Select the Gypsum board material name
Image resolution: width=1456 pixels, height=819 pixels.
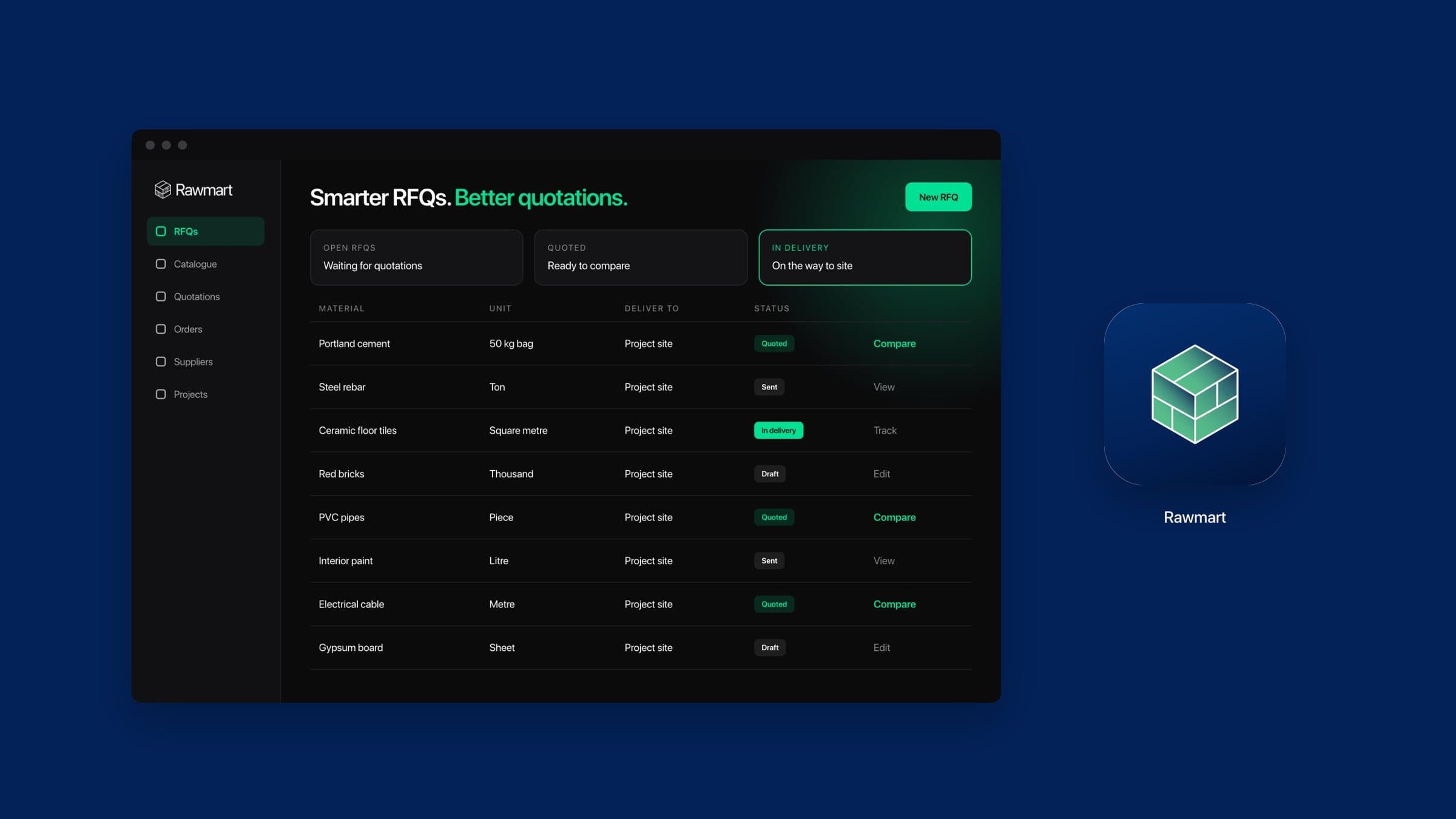(x=351, y=648)
